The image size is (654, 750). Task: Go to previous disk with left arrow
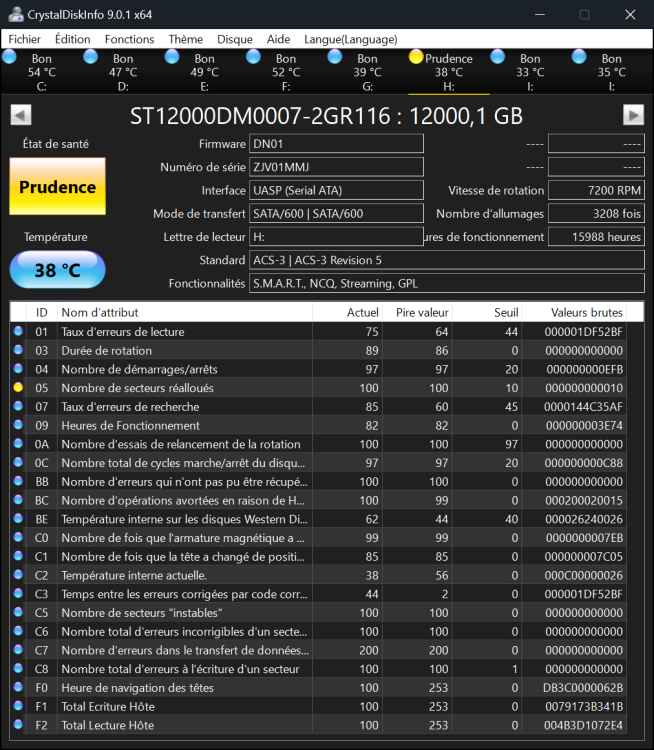pyautogui.click(x=20, y=115)
